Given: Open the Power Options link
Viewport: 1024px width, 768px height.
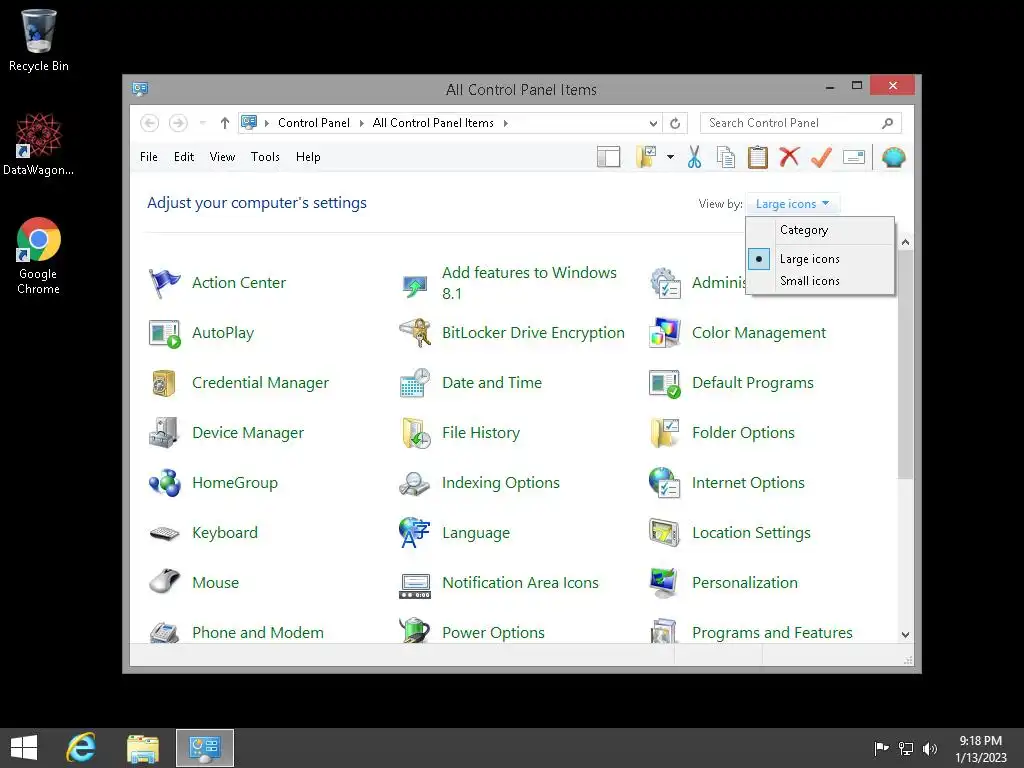Looking at the screenshot, I should coord(493,633).
